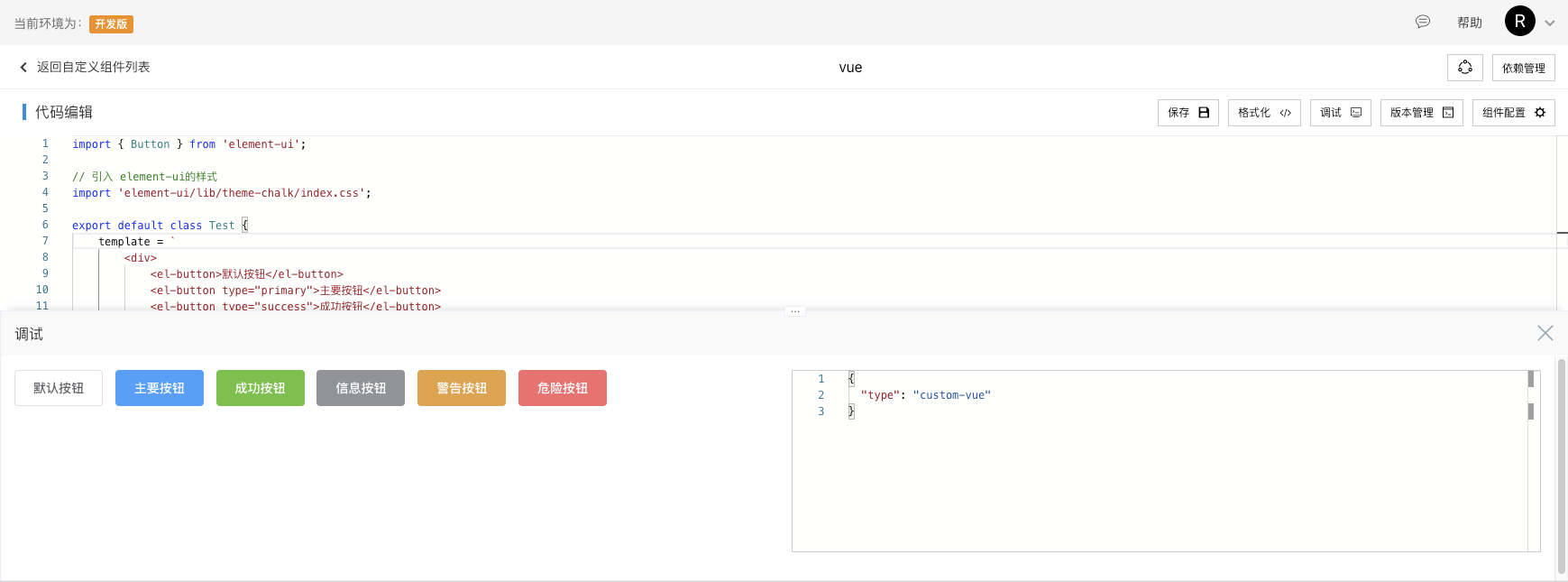Expand the user account dropdown arrow
1568x582 pixels.
1550,23
